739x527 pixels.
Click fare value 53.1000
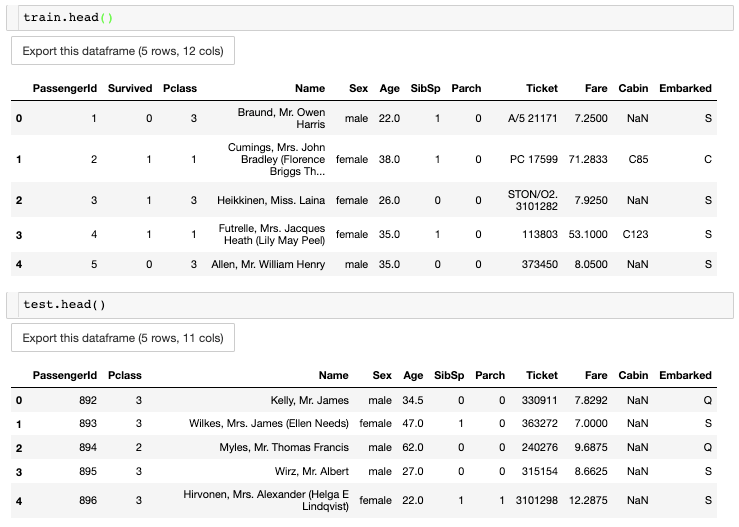(x=588, y=234)
